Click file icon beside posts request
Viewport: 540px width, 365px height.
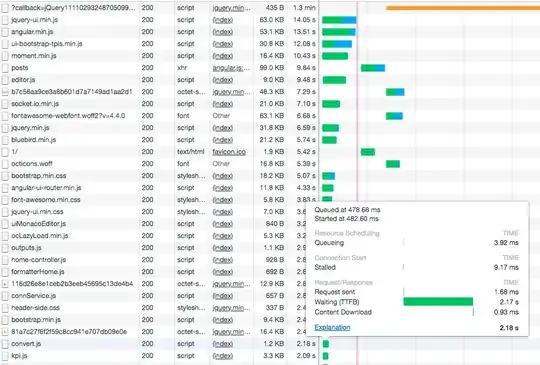point(5,68)
